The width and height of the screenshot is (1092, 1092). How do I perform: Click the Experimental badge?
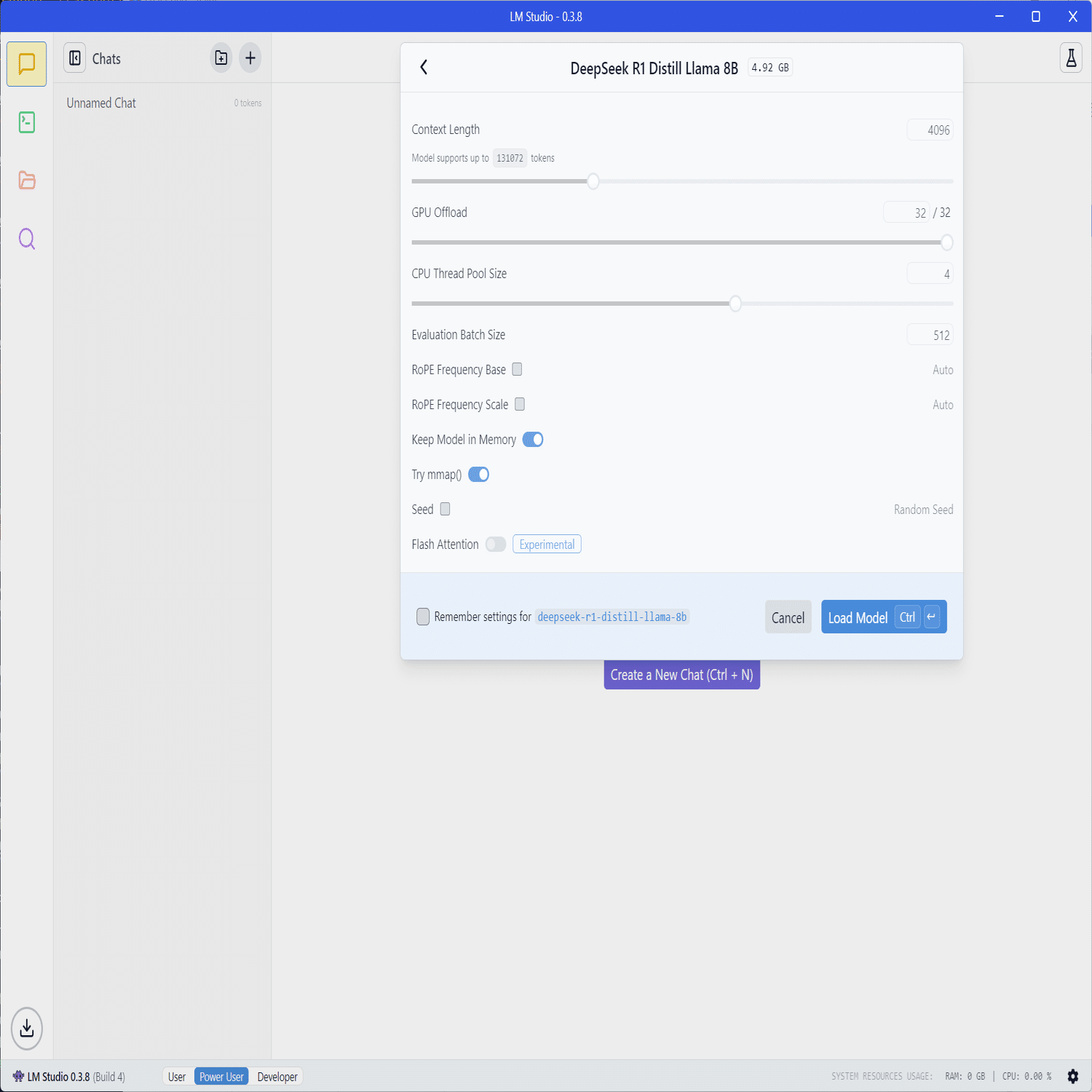(x=547, y=545)
